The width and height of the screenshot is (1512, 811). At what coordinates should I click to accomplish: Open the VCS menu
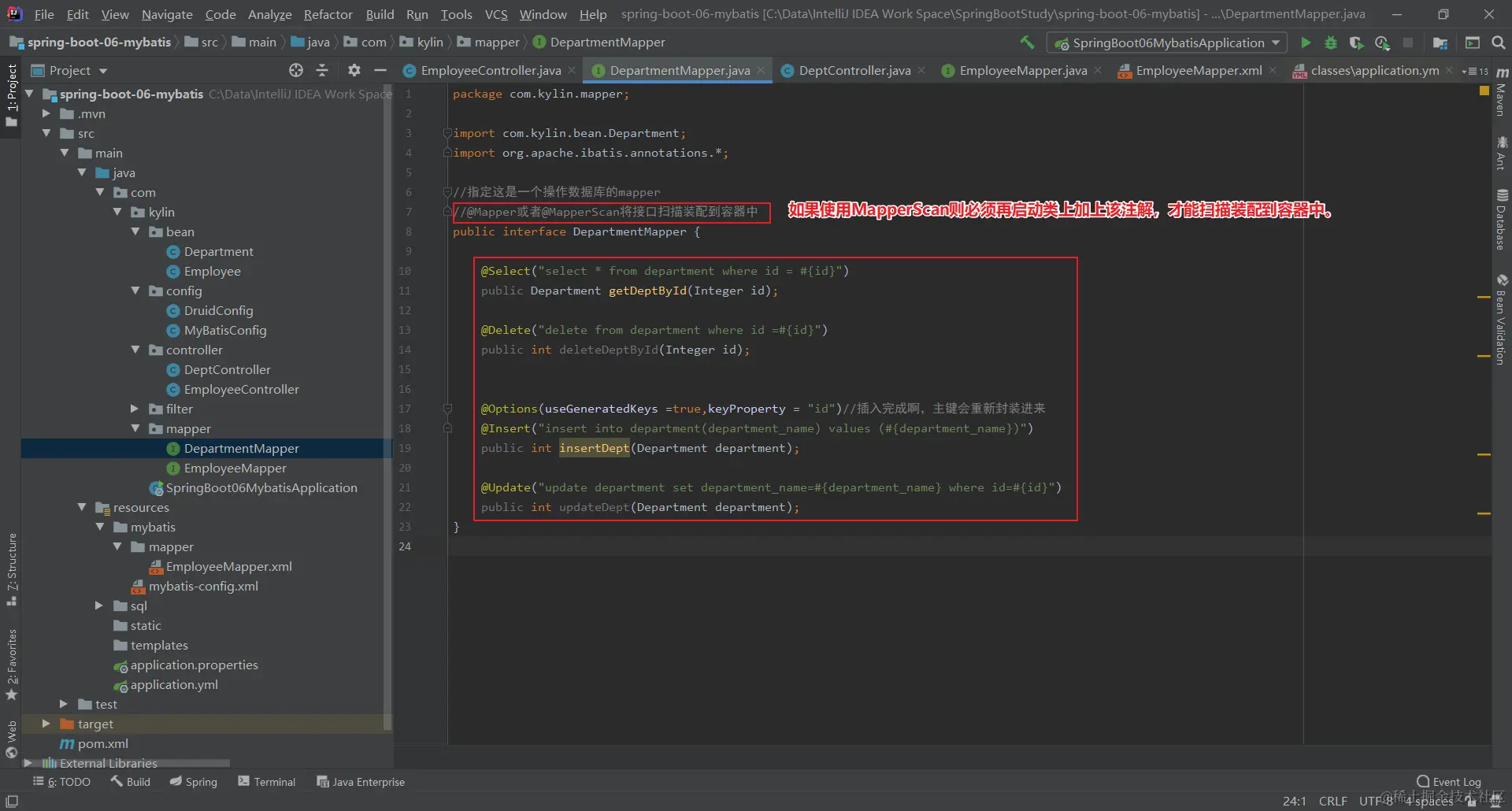click(496, 14)
